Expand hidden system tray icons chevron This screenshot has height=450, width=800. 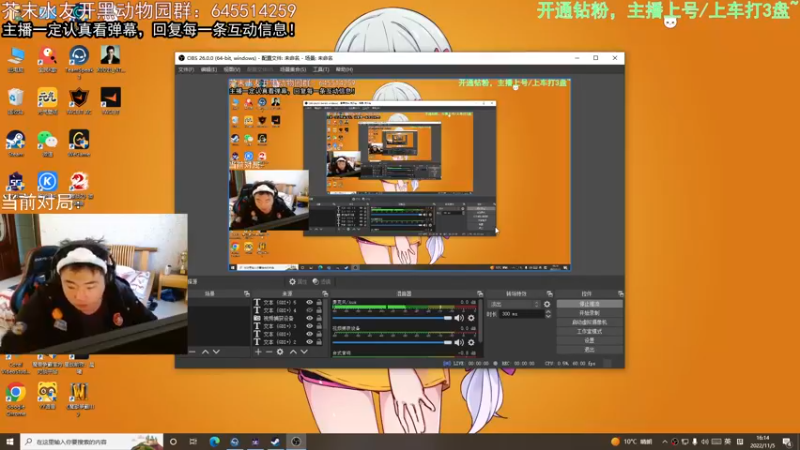[x=664, y=442]
